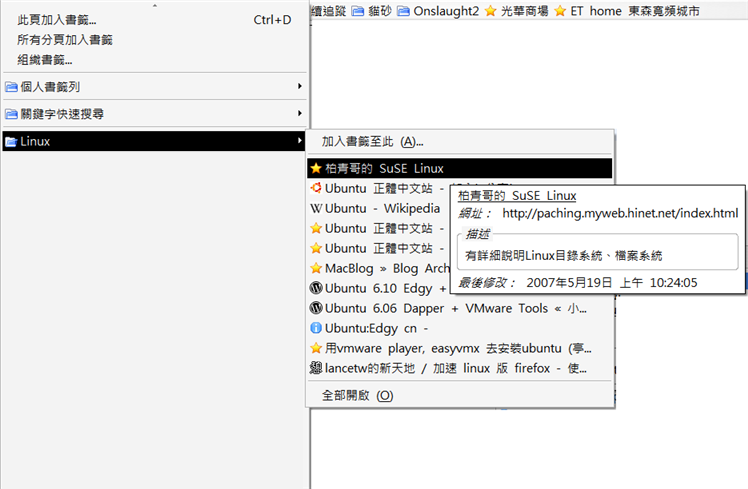Select 加入書籤至此 (A)... in Linux submenu

click(x=459, y=142)
